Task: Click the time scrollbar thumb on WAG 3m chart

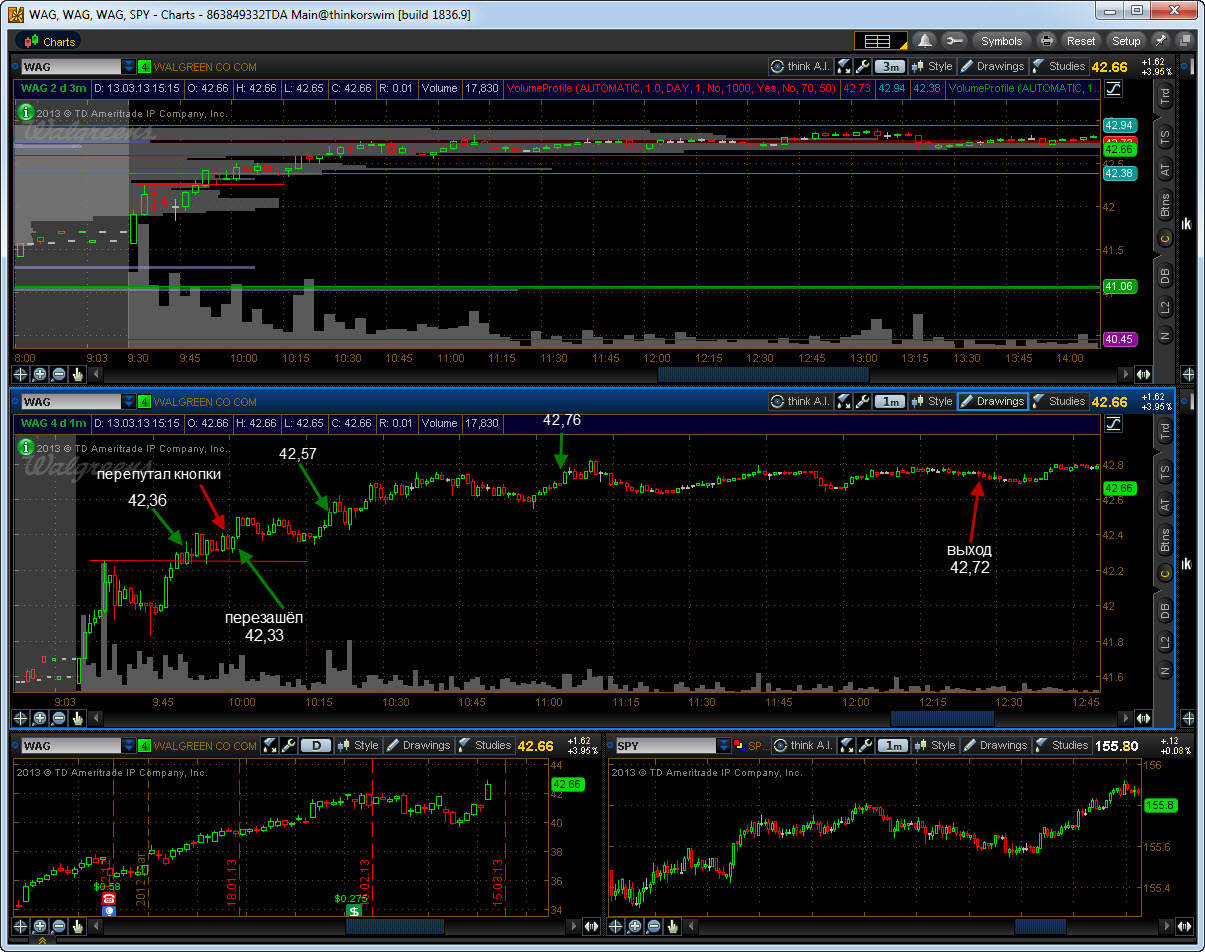Action: pyautogui.click(x=763, y=374)
